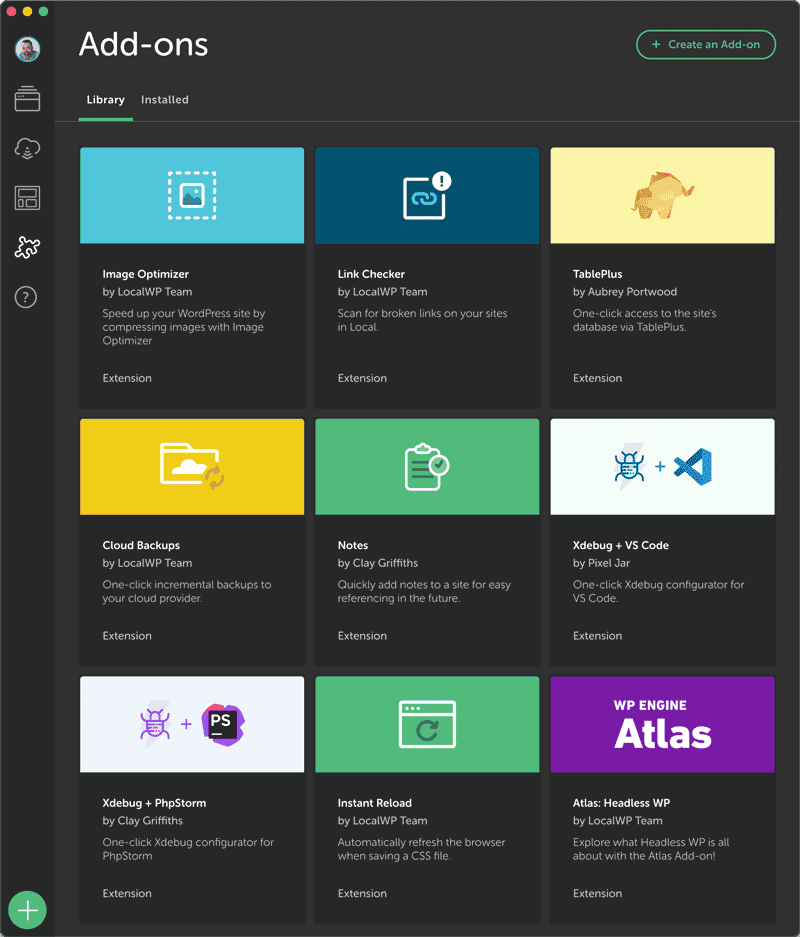Viewport: 800px width, 937px height.
Task: Click 'by Pixel Jar' author text
Action: tap(601, 563)
